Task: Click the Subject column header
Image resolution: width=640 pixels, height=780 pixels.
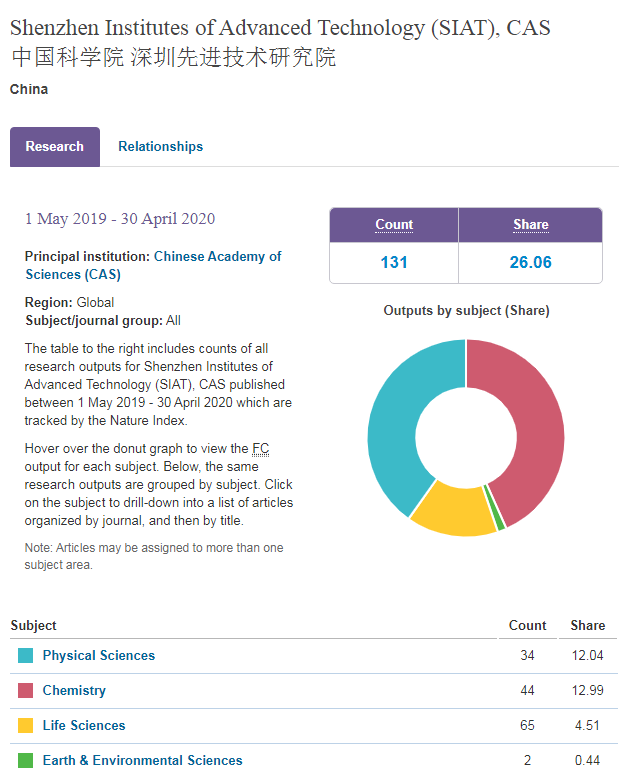Action: coord(34,626)
